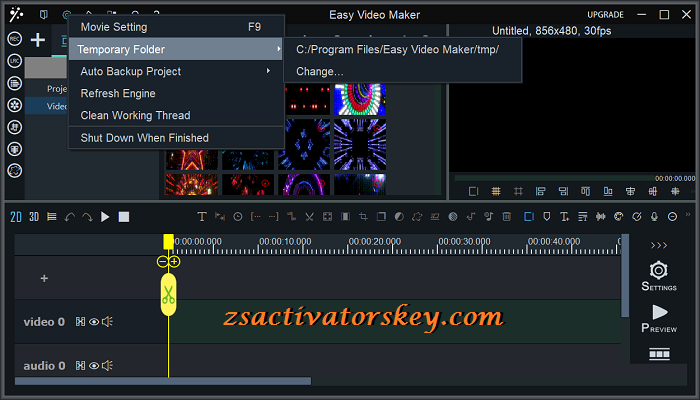Select Refresh Engine from the menu
Screen dimensions: 700x400
(x=176, y=93)
